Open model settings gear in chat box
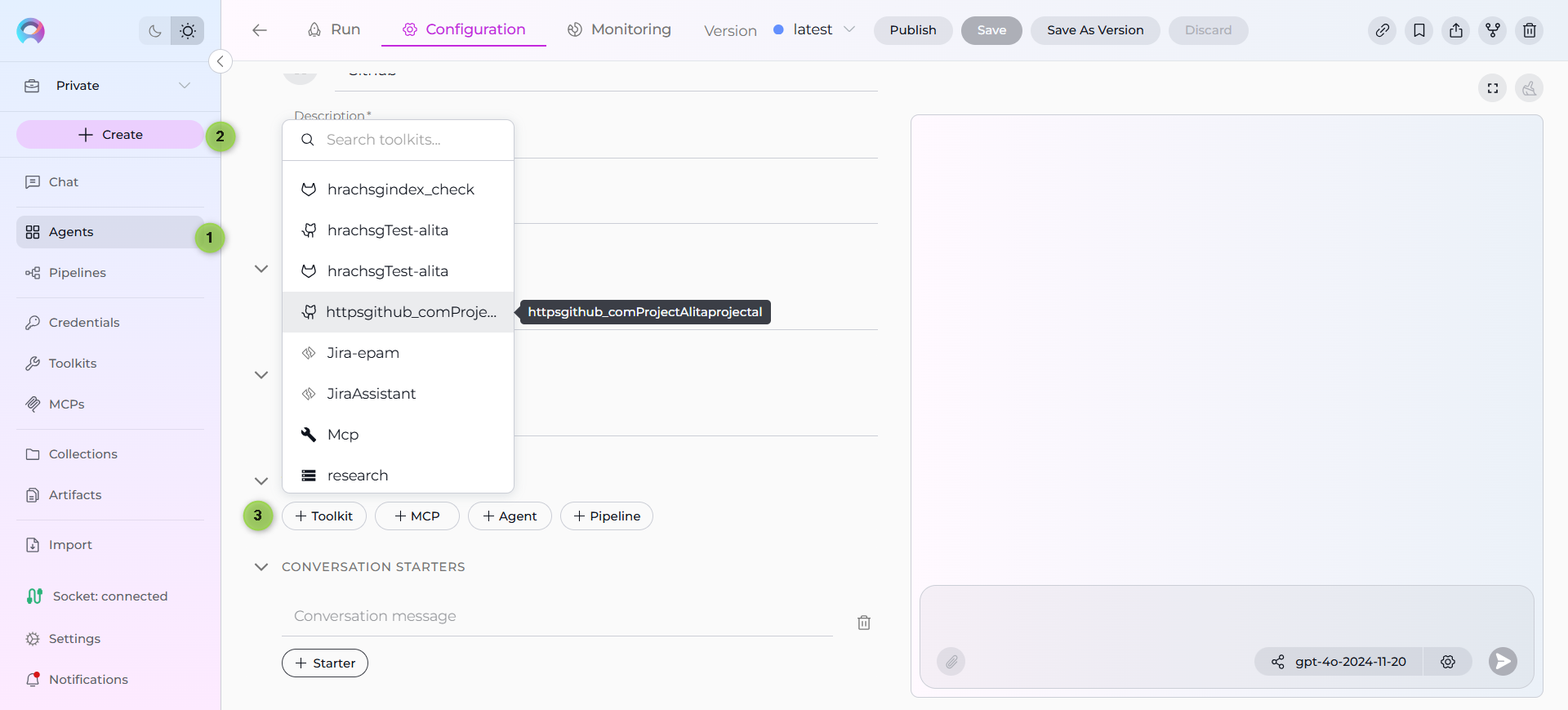The height and width of the screenshot is (710, 1568). coord(1447,662)
